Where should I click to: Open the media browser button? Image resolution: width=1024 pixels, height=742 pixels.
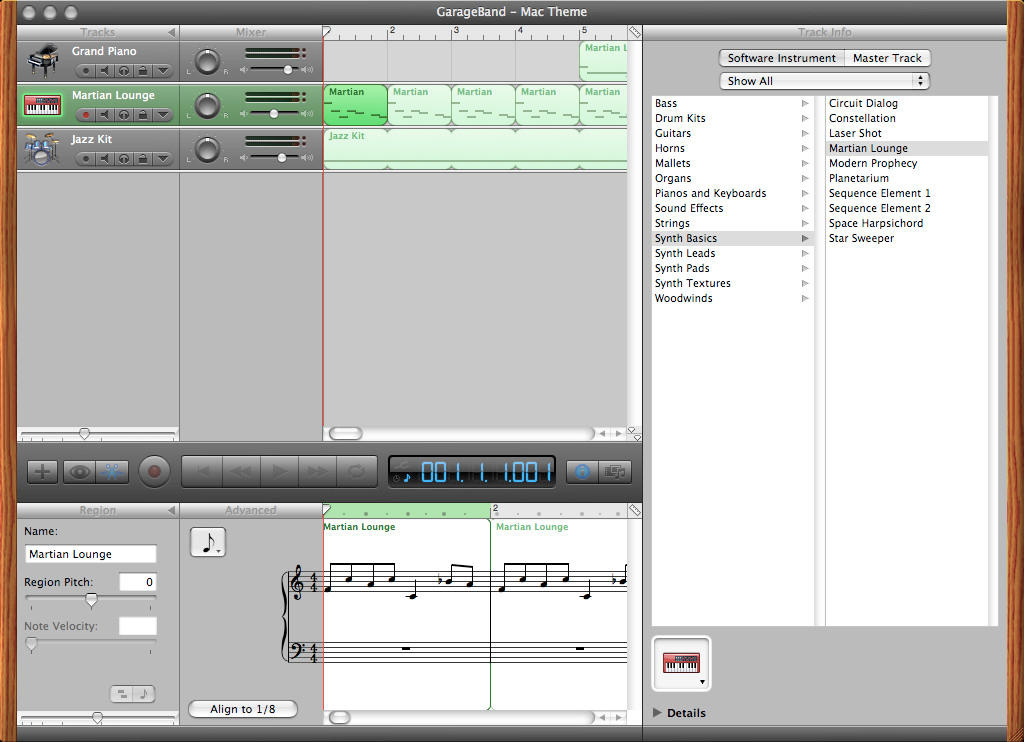pyautogui.click(x=615, y=472)
